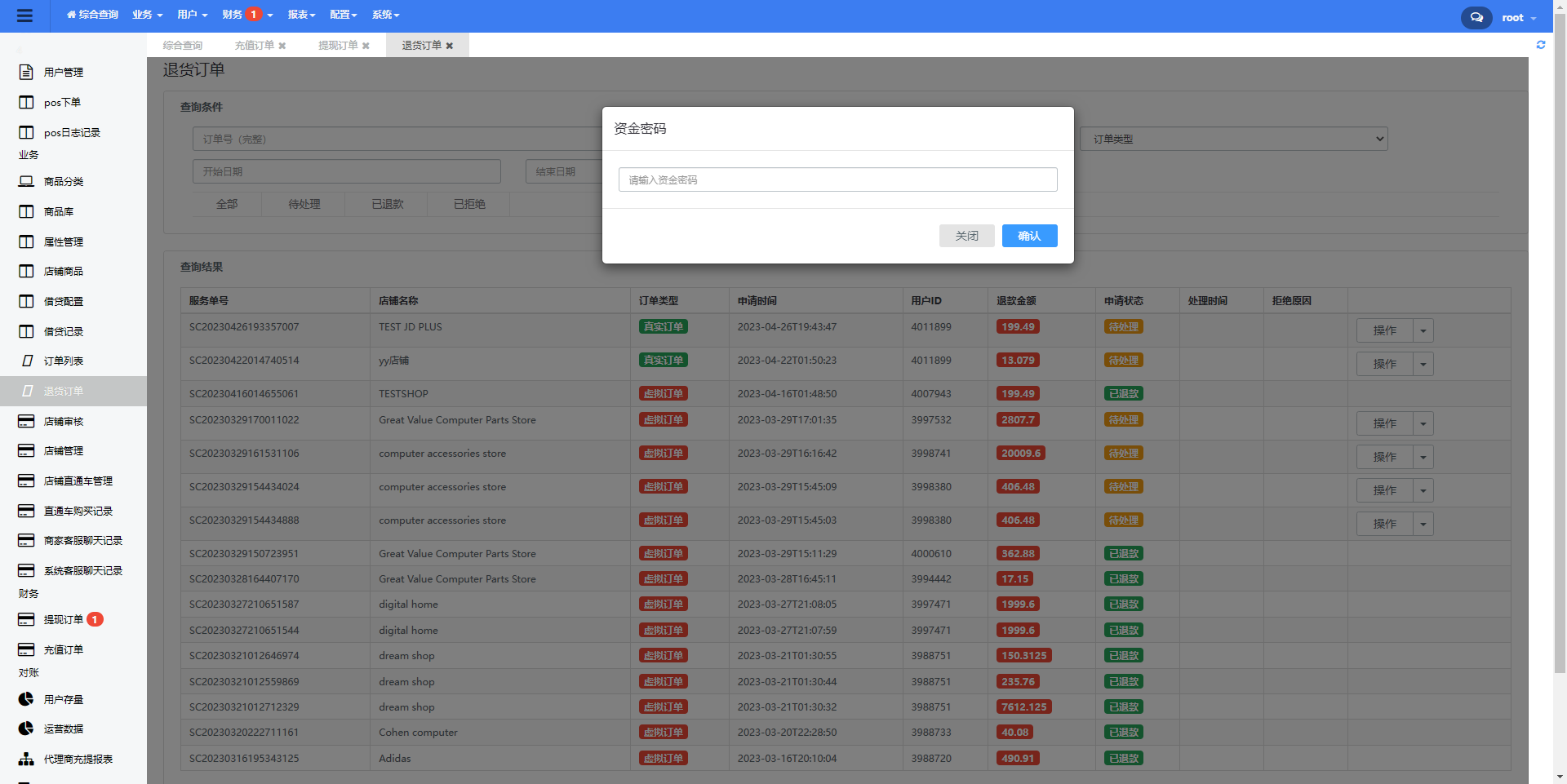1567x784 pixels.
Task: Expand 操作 arrow for SC20230426193357007
Action: (1423, 330)
